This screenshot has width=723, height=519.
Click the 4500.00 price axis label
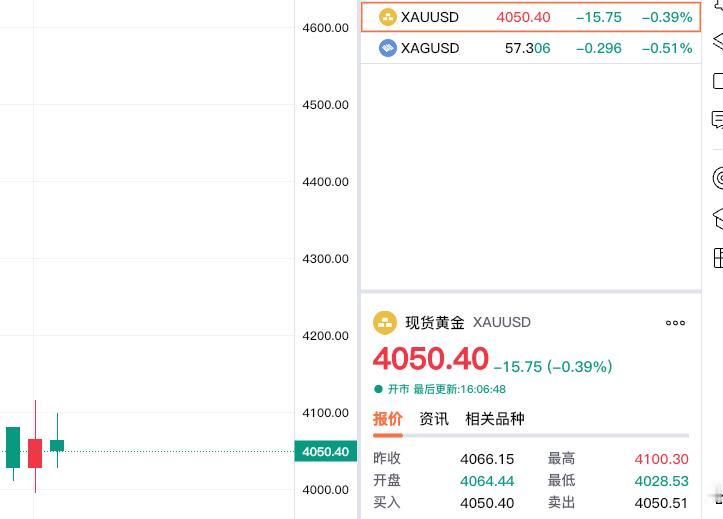pos(326,105)
